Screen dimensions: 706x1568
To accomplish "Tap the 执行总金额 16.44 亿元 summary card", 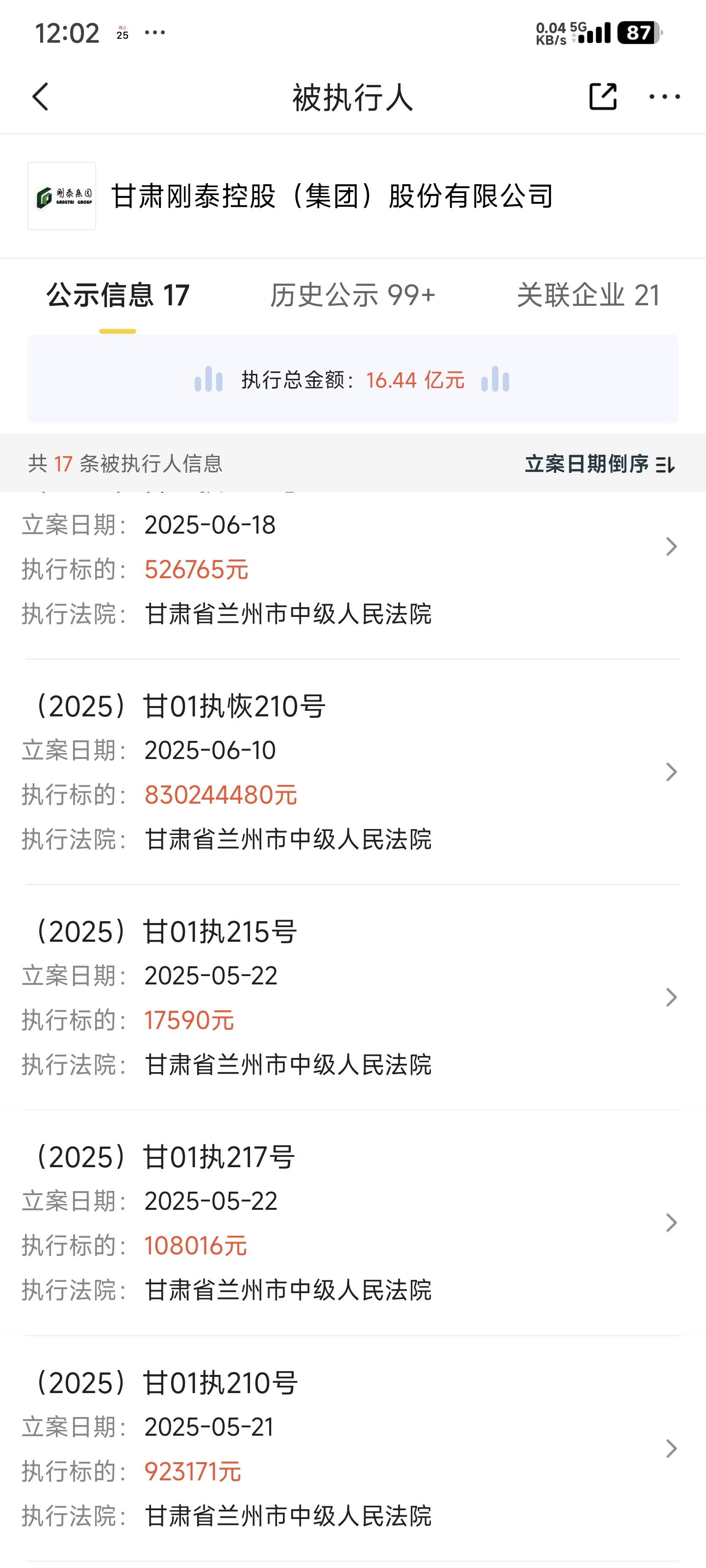I will coord(353,379).
